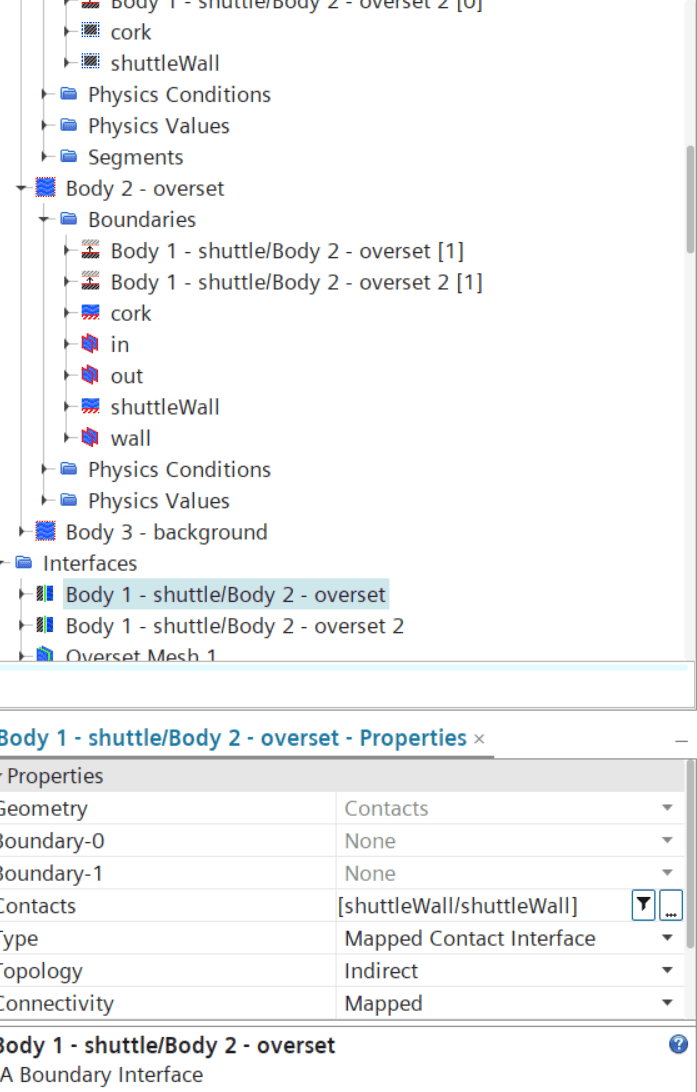Expand the Body 1 - shuttle/Body 2 - overset 2 interface
This screenshot has height=1092, width=697.
click(x=22, y=625)
